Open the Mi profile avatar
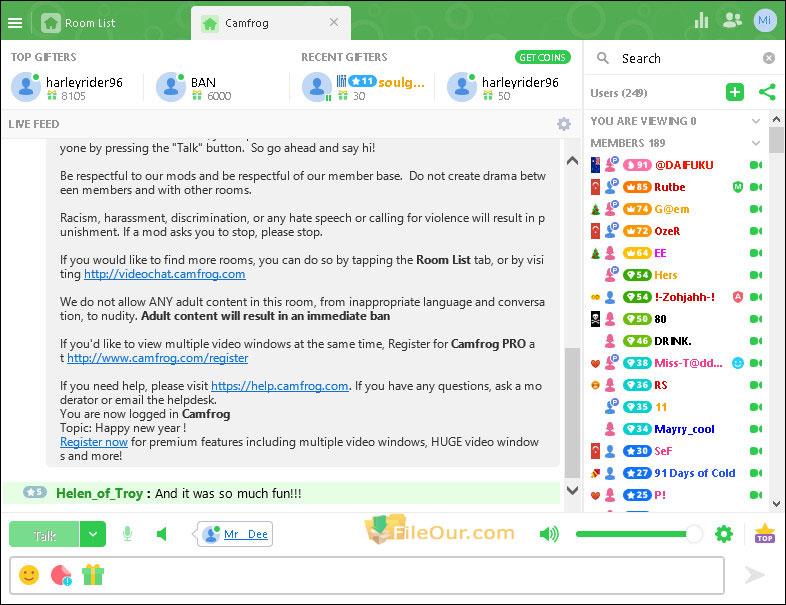786x605 pixels. coord(764,21)
